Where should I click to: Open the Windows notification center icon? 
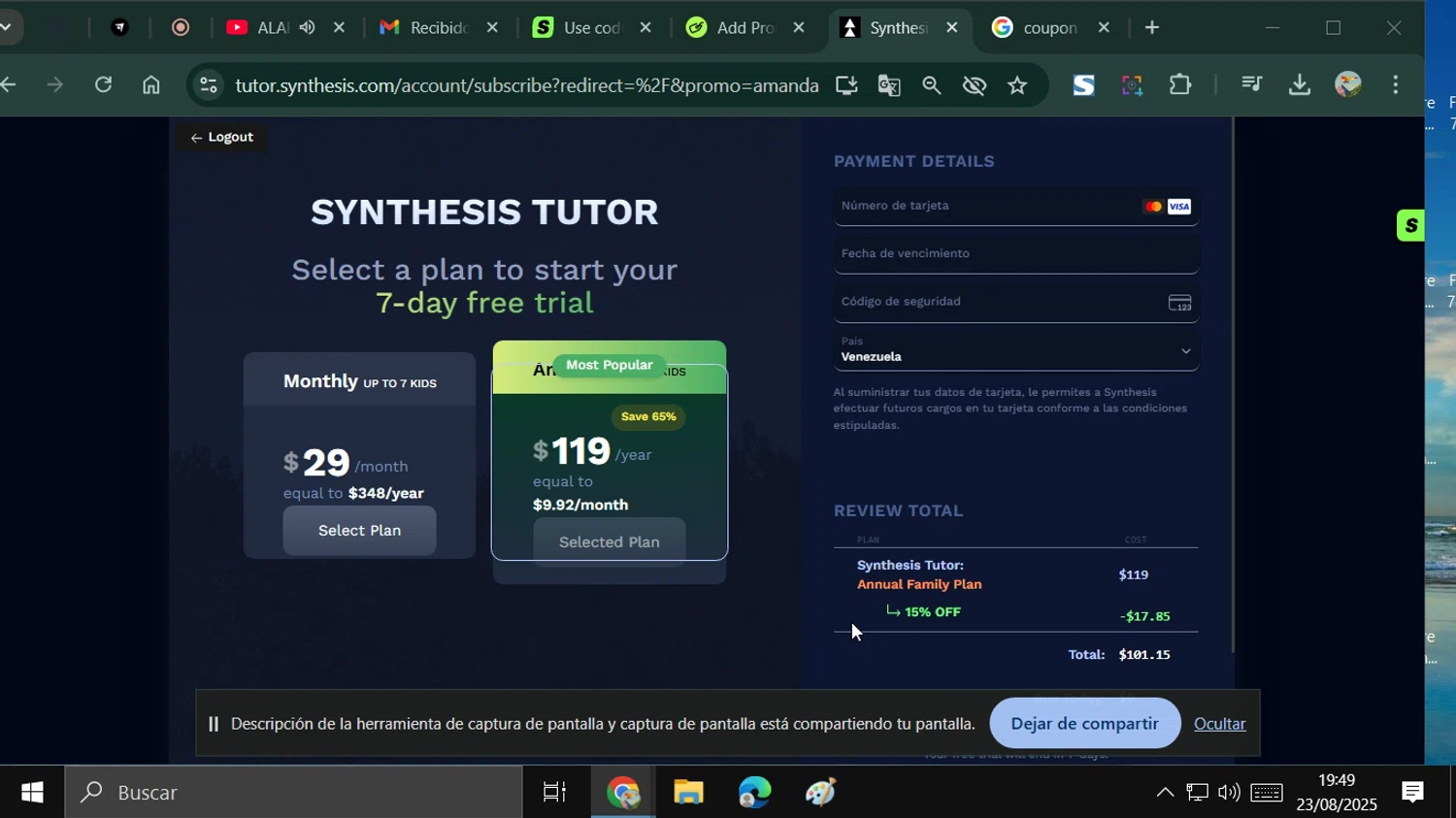[x=1412, y=792]
